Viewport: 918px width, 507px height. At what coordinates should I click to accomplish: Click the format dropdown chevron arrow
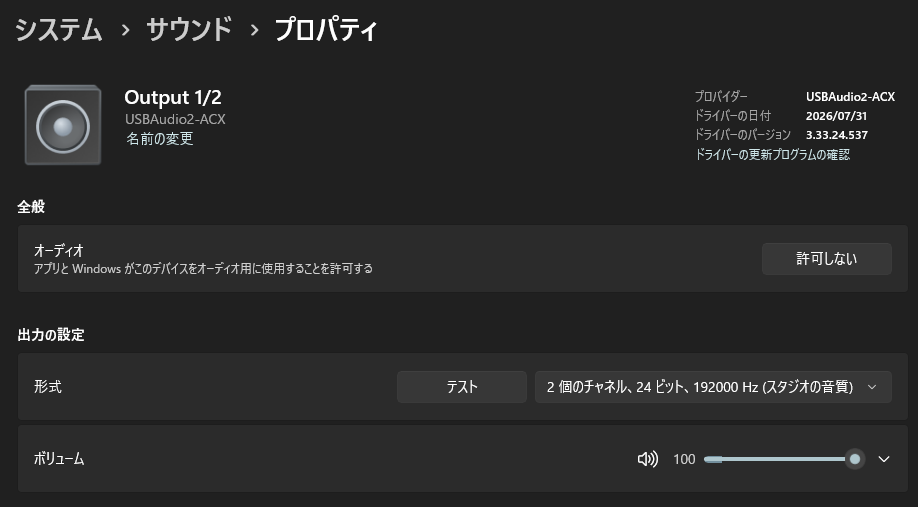pos(872,387)
